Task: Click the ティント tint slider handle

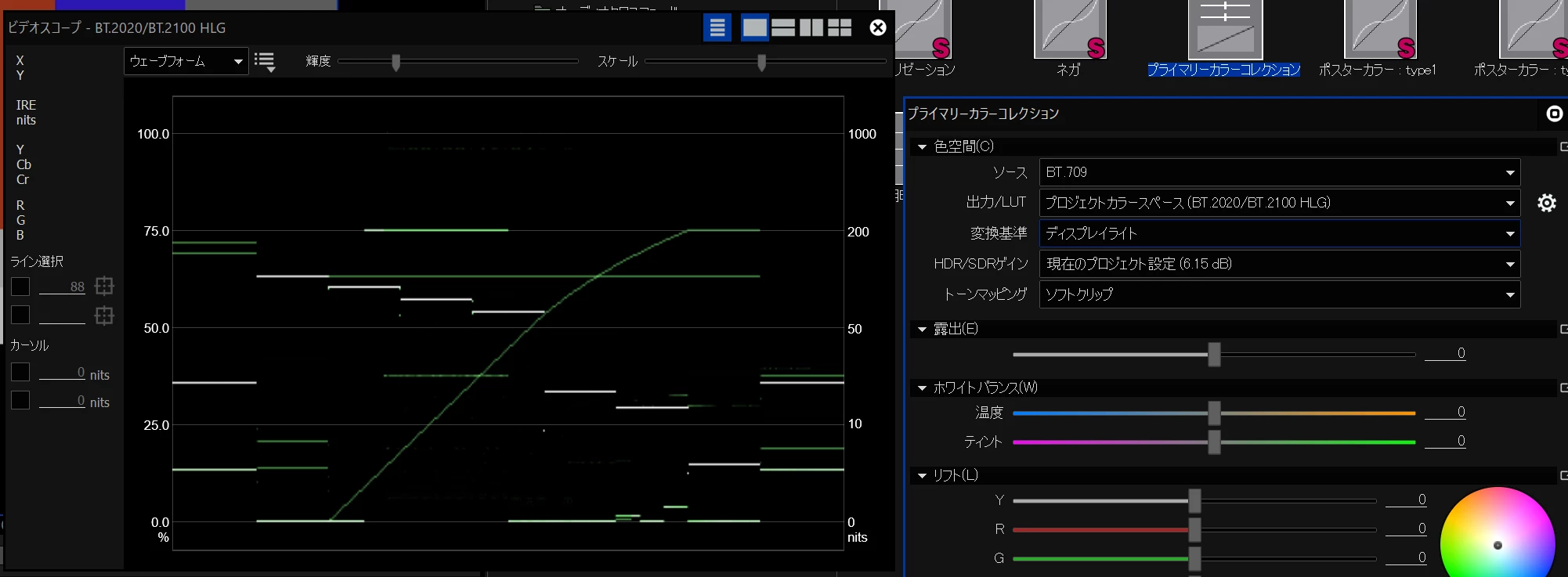Action: tap(1214, 442)
